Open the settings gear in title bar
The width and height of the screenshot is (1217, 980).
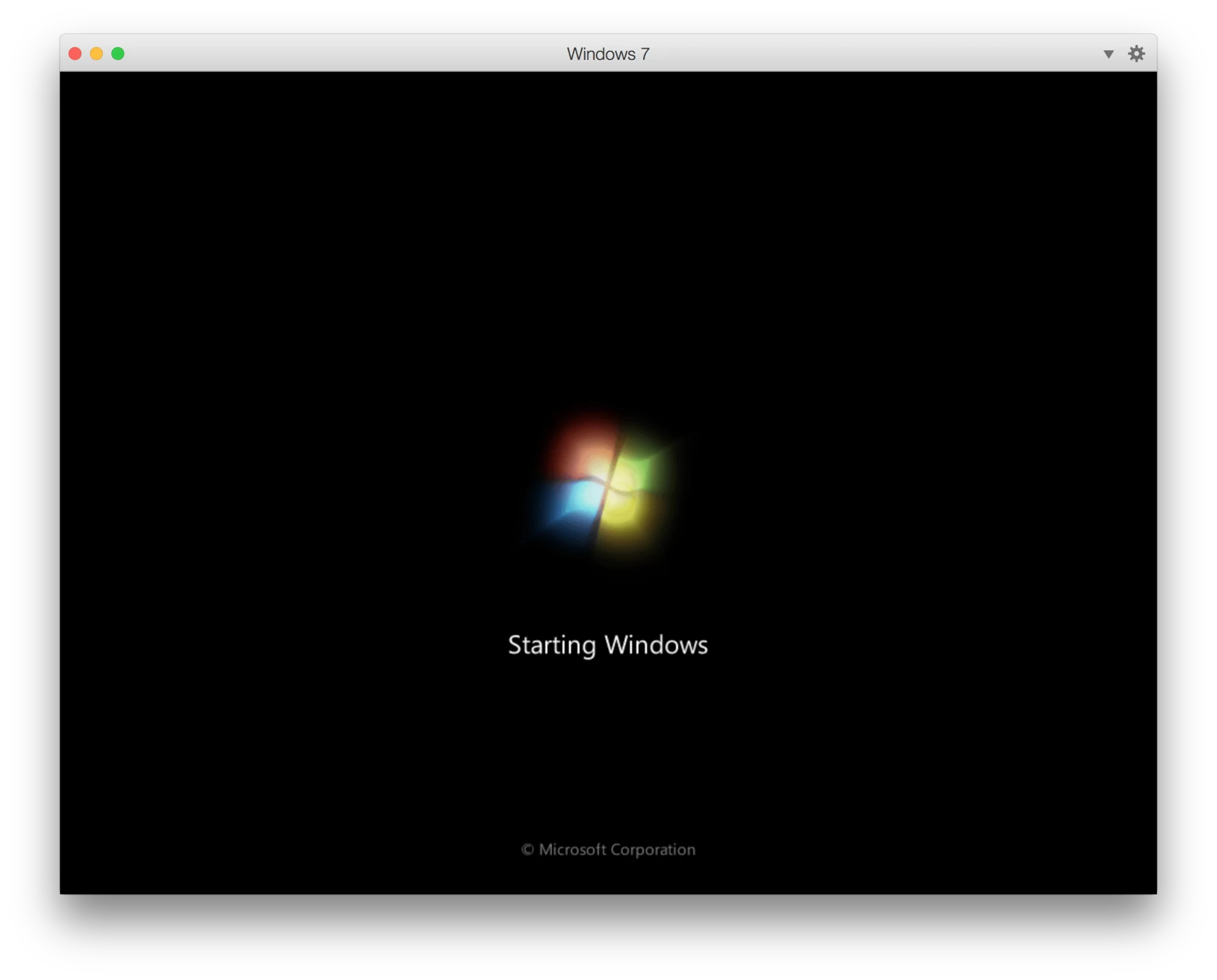(1136, 53)
